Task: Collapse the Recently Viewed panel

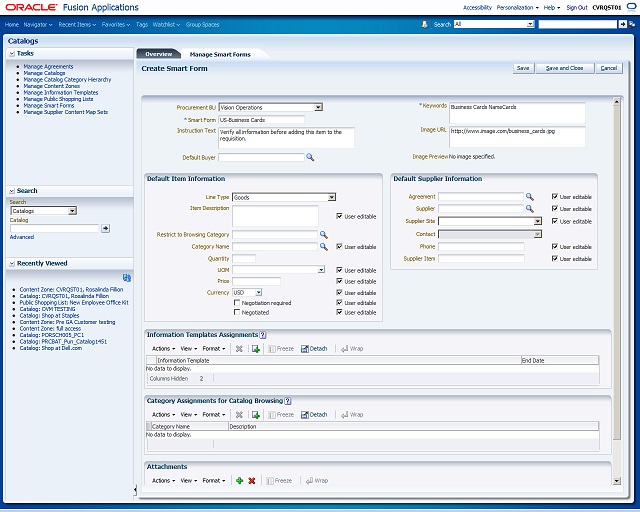Action: tap(12, 264)
